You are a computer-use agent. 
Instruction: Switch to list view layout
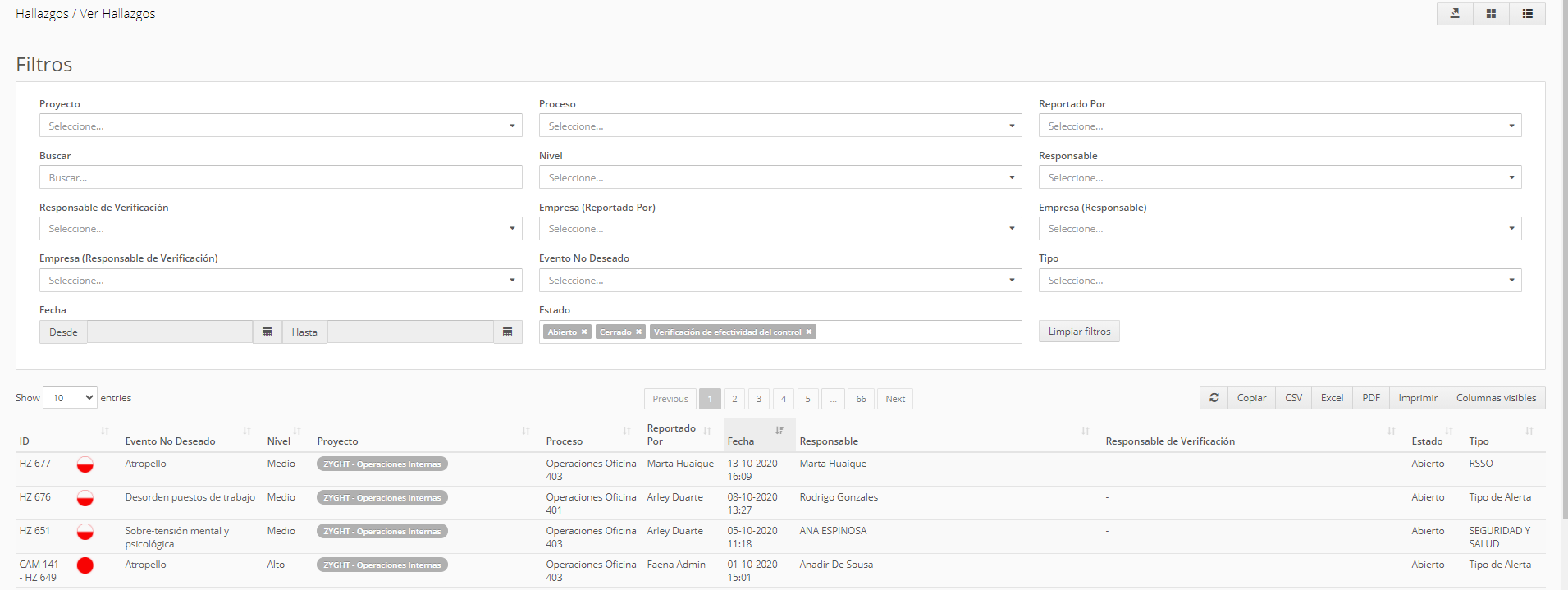tap(1527, 14)
